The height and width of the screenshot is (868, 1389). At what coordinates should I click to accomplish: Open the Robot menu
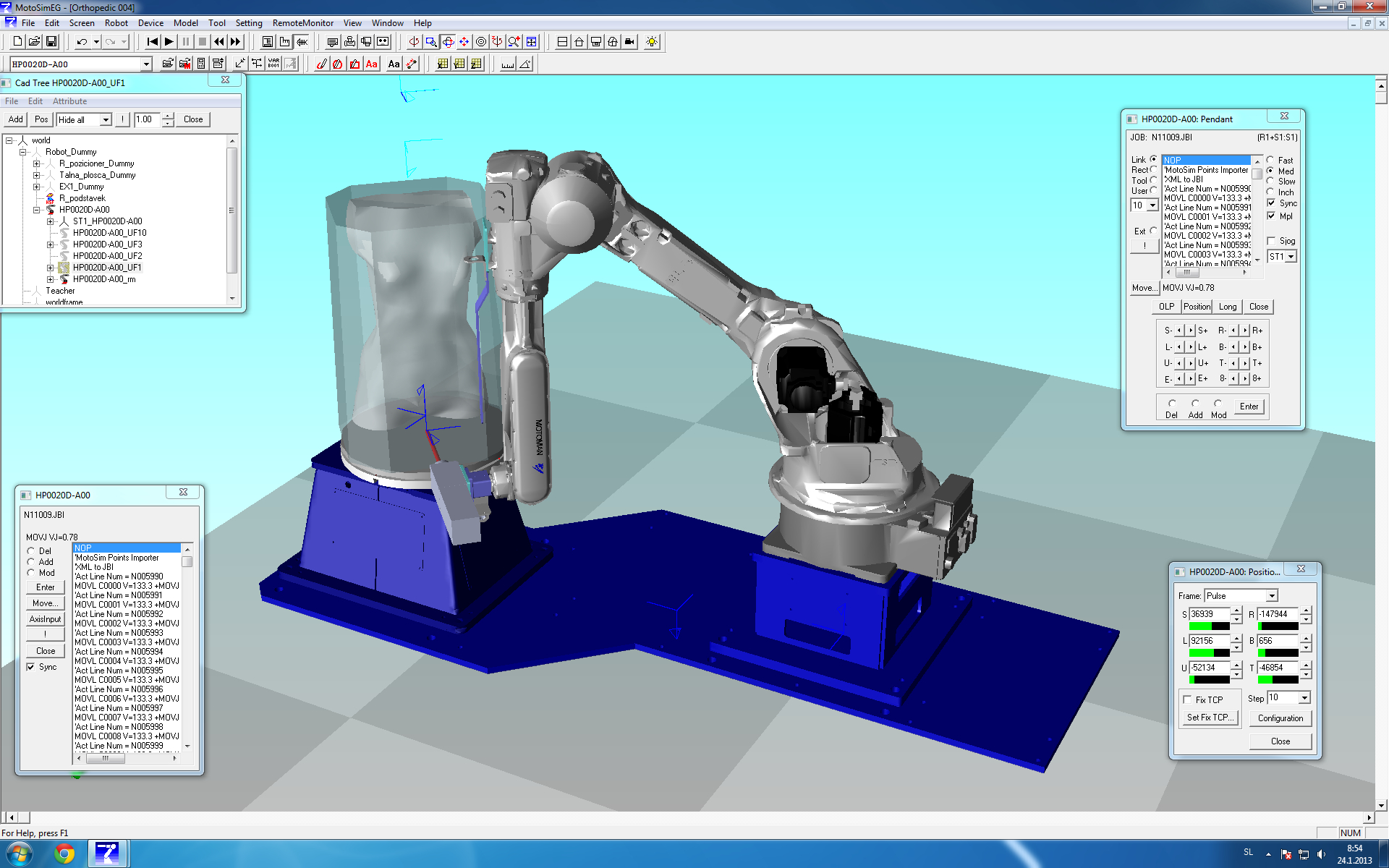tap(116, 22)
